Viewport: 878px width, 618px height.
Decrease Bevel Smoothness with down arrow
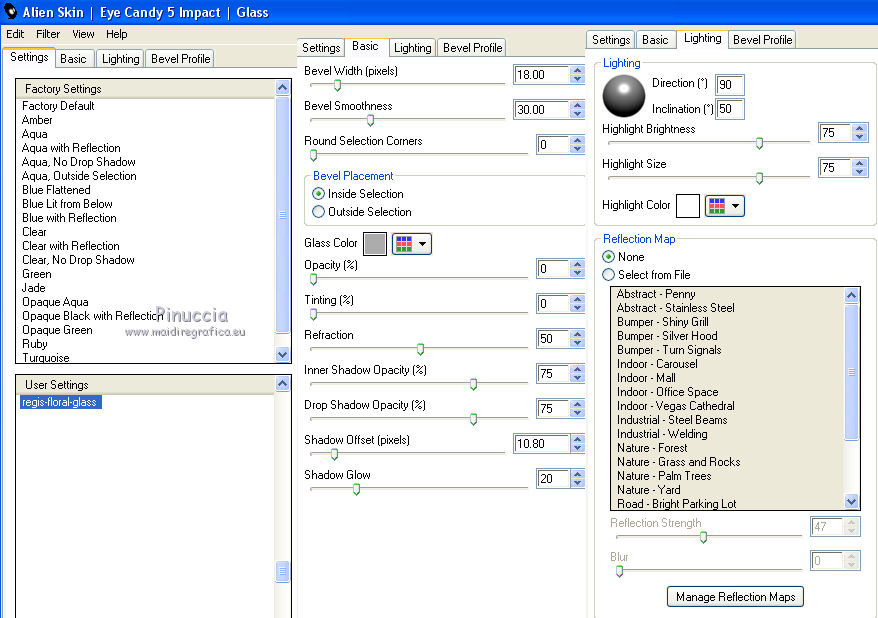pos(577,114)
